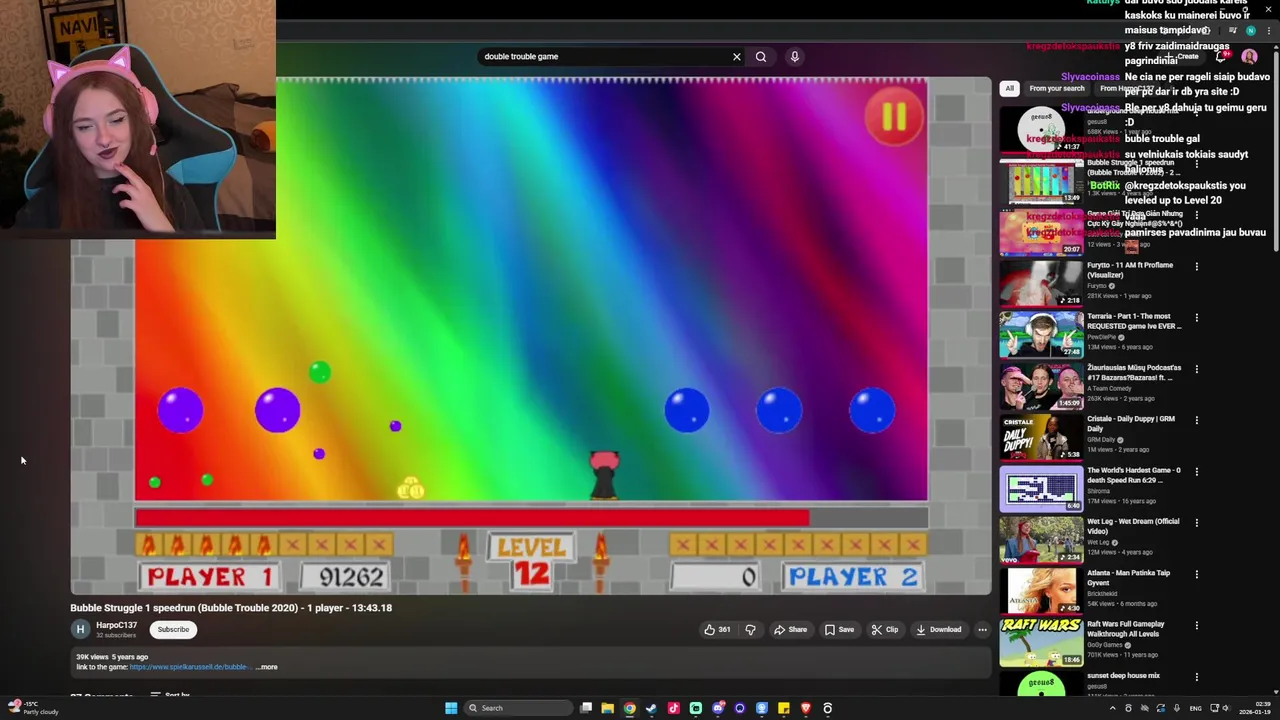The image size is (1280, 720).
Task: Open Atlanta Man Patinka Taip thumbnail
Action: 1041,591
